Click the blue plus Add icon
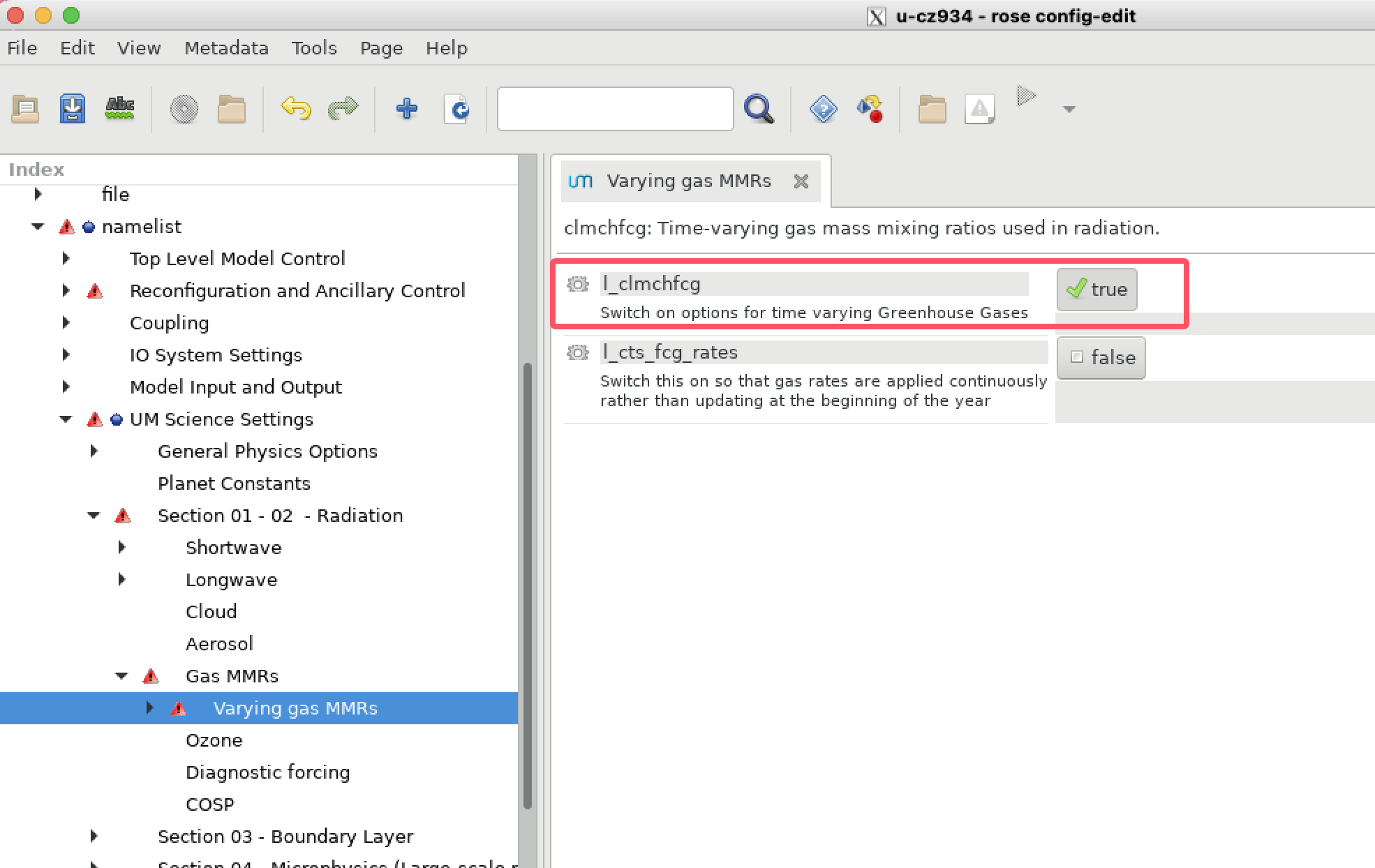The image size is (1375, 868). (406, 109)
